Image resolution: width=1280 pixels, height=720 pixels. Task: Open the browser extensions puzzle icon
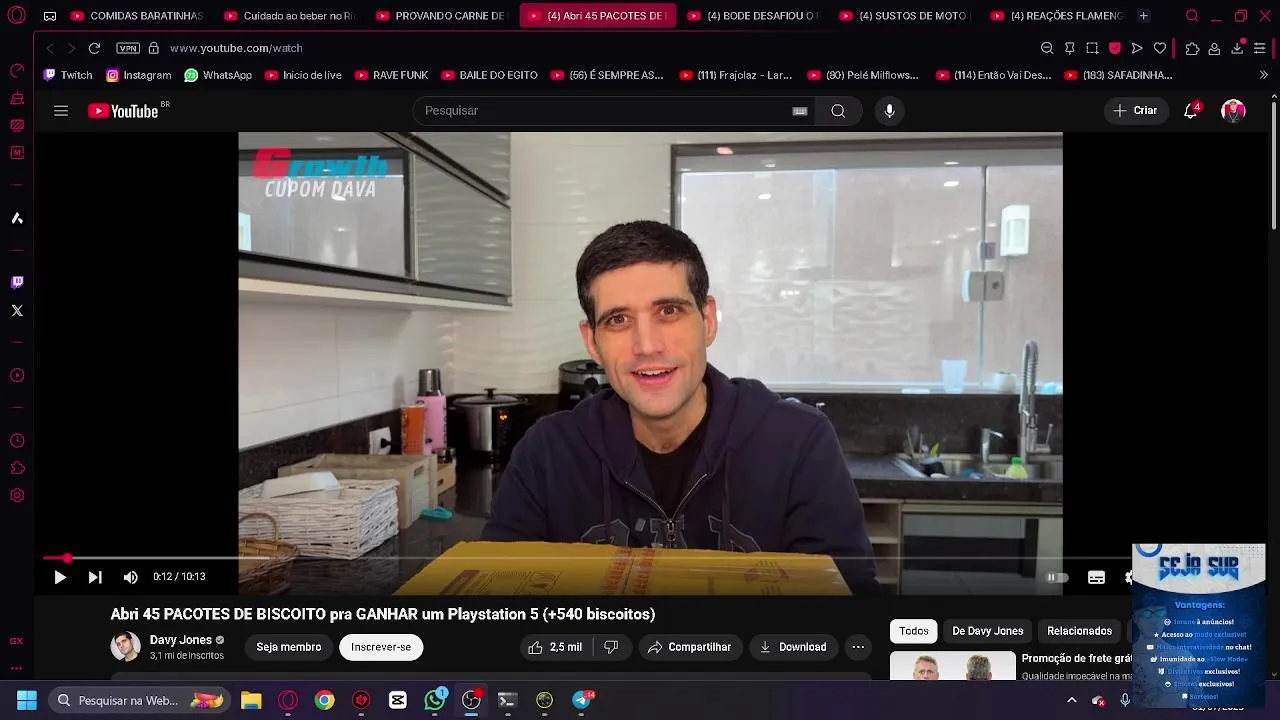pos(1192,48)
